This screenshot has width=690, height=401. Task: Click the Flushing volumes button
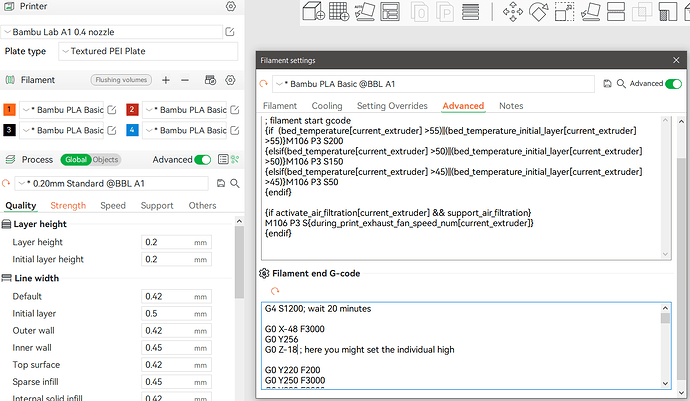(121, 80)
